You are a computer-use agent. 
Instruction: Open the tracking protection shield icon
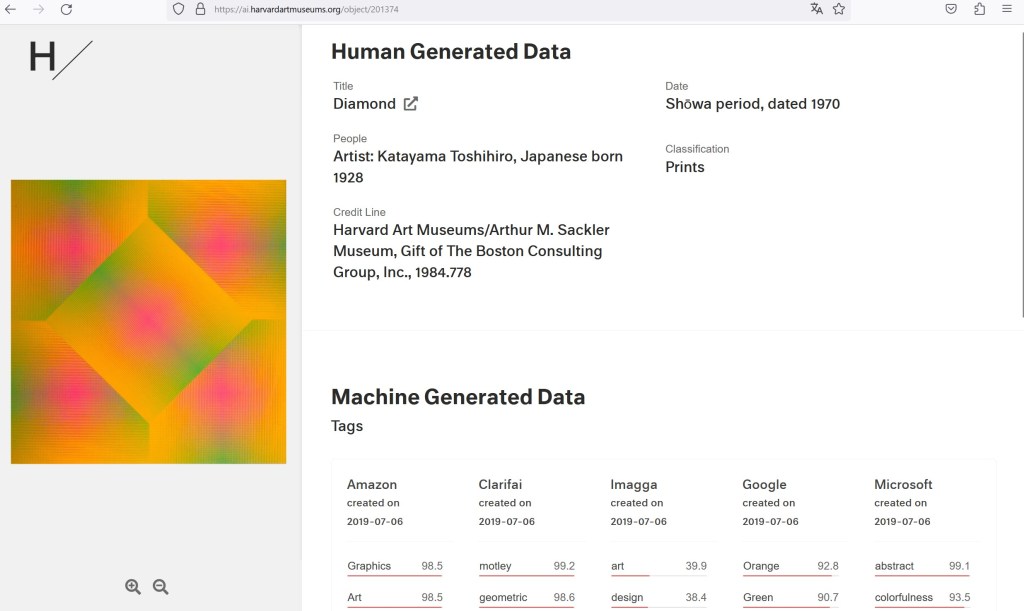(179, 9)
